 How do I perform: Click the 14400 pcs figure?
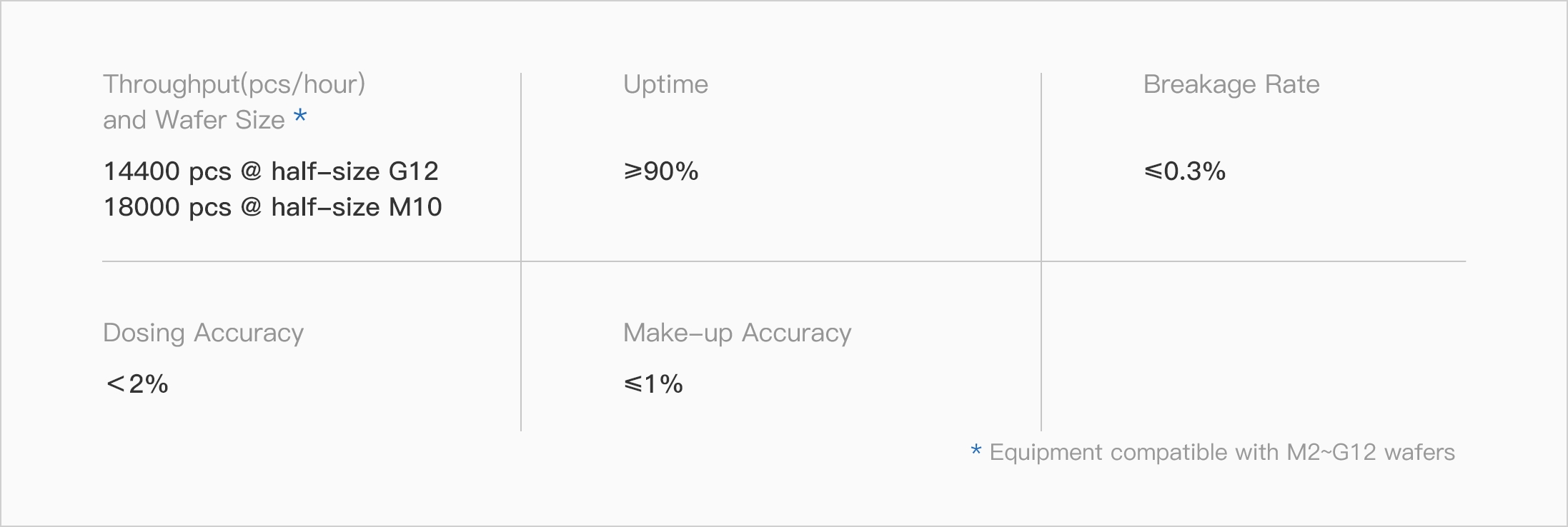pos(167,171)
